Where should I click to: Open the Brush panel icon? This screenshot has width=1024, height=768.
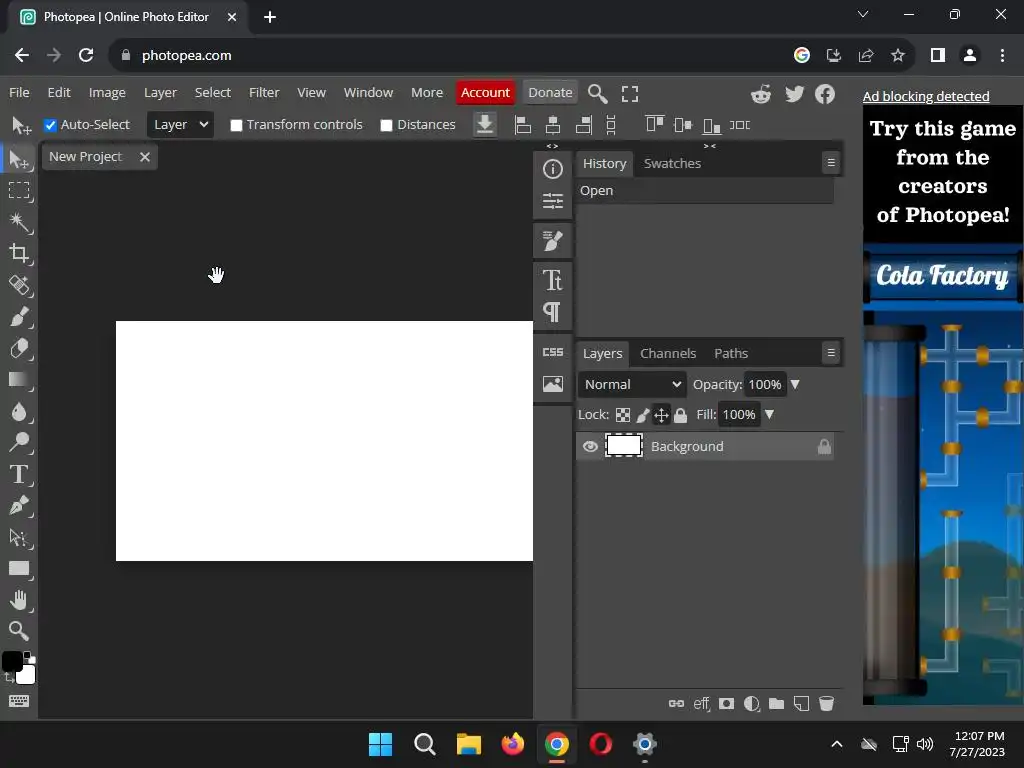(x=552, y=241)
